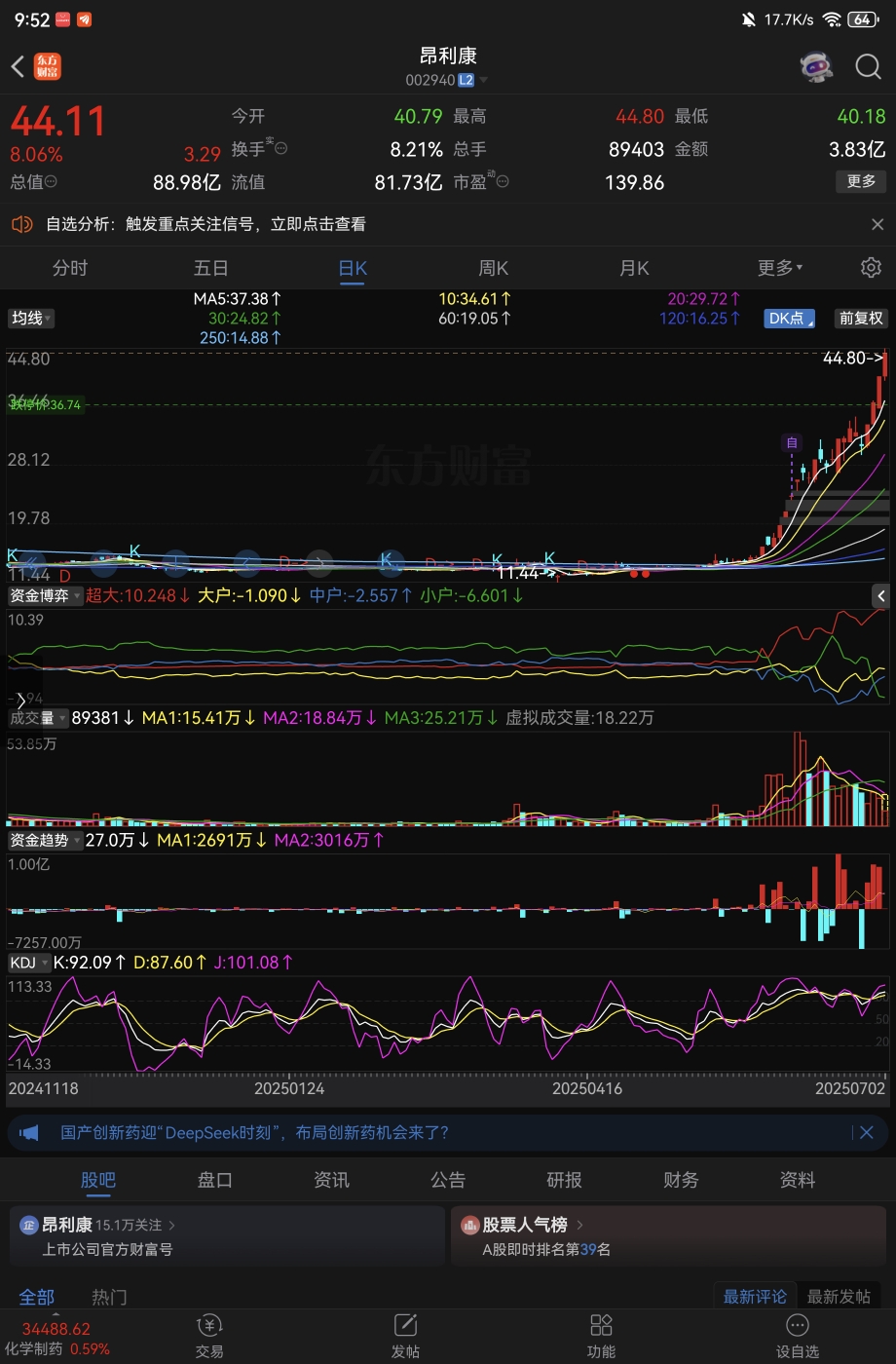Open the 资讯 tab
This screenshot has height=1364, width=896.
tap(331, 1180)
